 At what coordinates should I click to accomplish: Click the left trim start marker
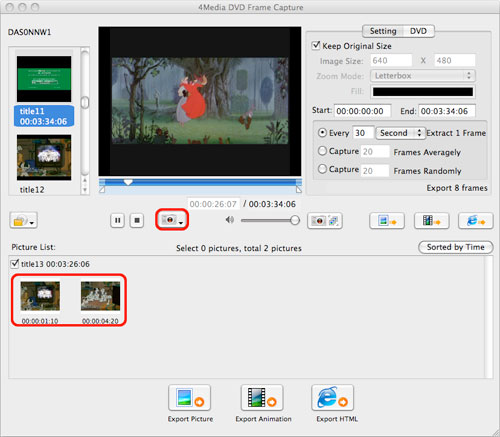coord(102,189)
